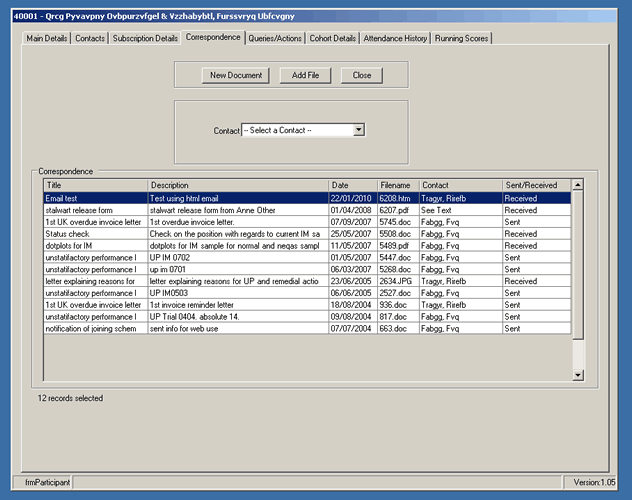This screenshot has height=500, width=632.
Task: Switch to the Attendance History tab
Action: coord(395,38)
